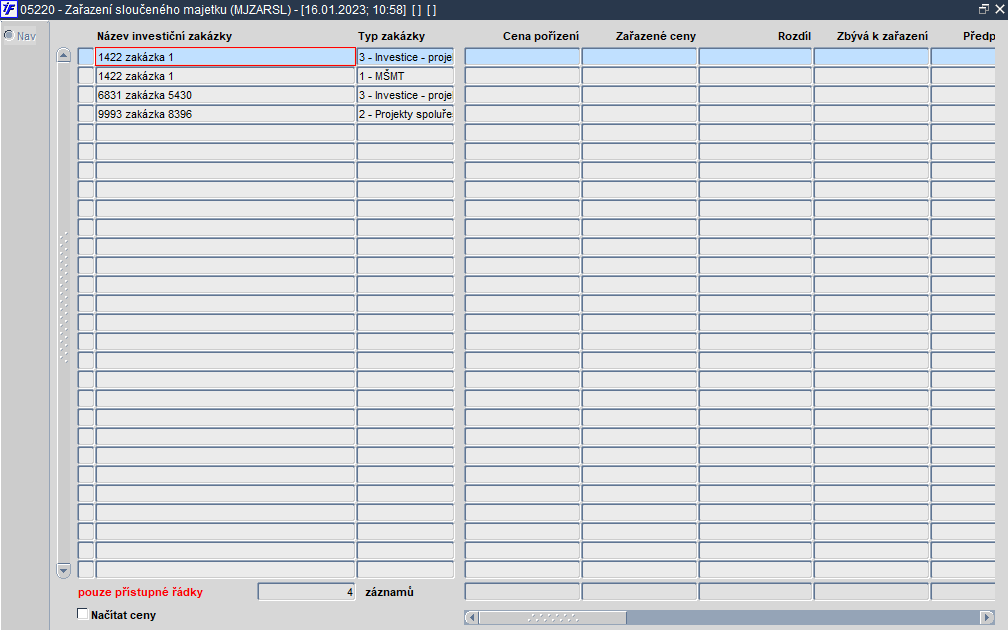Select the '9993 zakázka 8396' row
Screen dimensions: 1008x630
(x=226, y=114)
